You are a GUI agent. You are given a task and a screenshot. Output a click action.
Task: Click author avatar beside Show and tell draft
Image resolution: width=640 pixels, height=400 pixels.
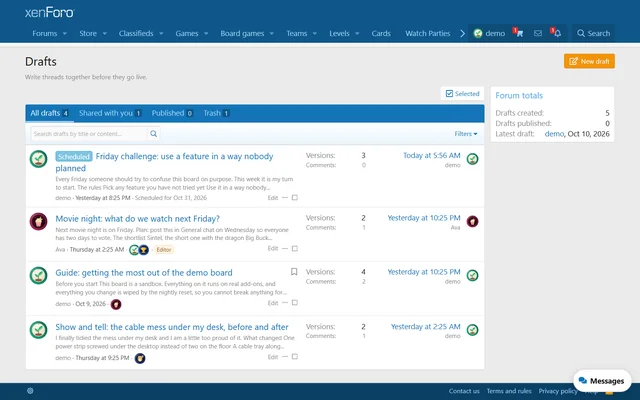point(38,330)
